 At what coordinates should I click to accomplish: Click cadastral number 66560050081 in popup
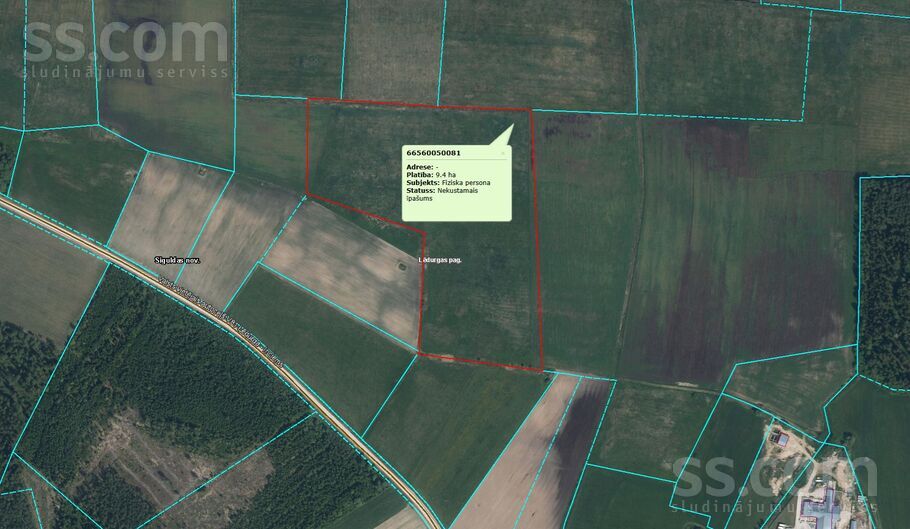coord(433,153)
